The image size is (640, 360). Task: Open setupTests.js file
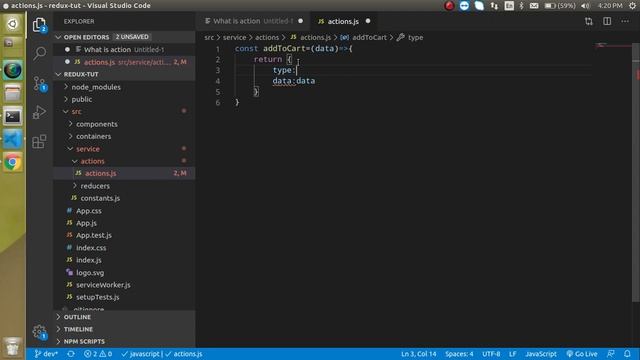tap(124, 297)
